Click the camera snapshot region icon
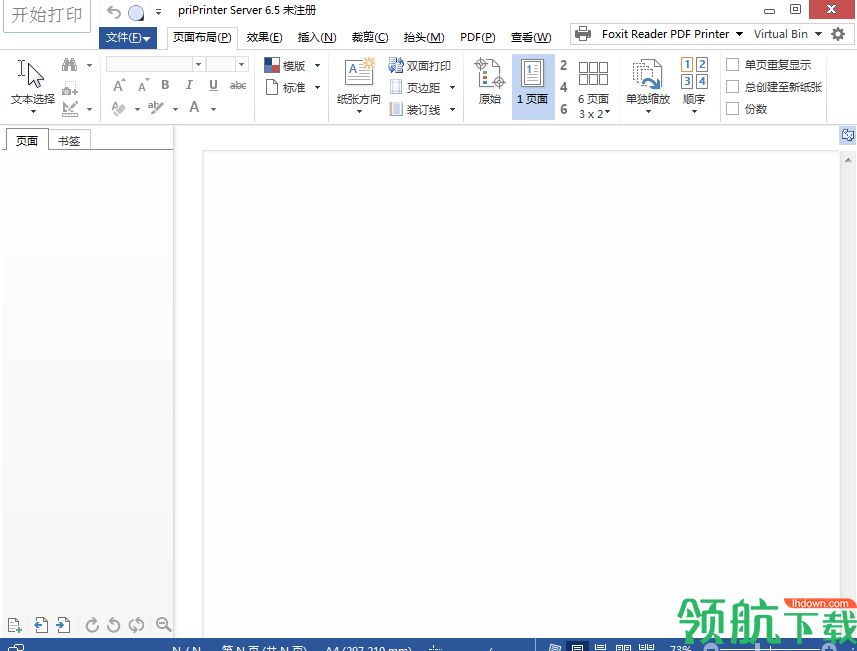The width and height of the screenshot is (857, 651). (x=70, y=89)
